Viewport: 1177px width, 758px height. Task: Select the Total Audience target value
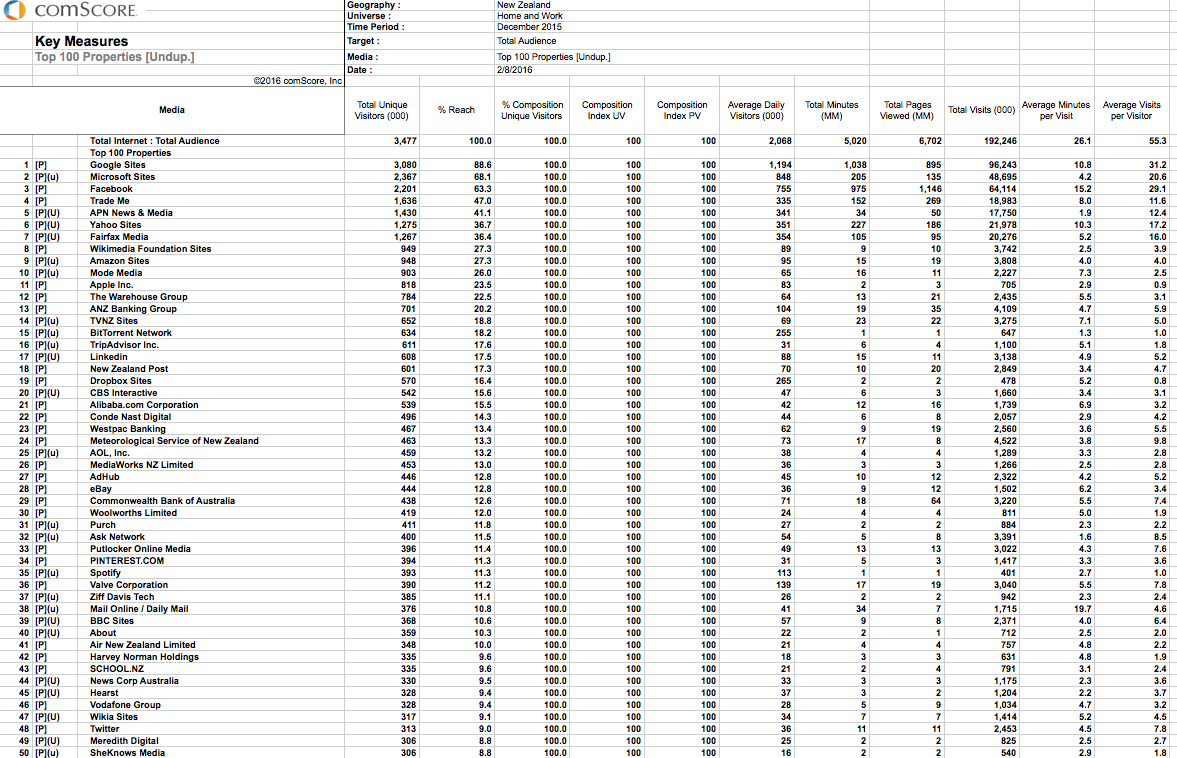click(x=526, y=41)
